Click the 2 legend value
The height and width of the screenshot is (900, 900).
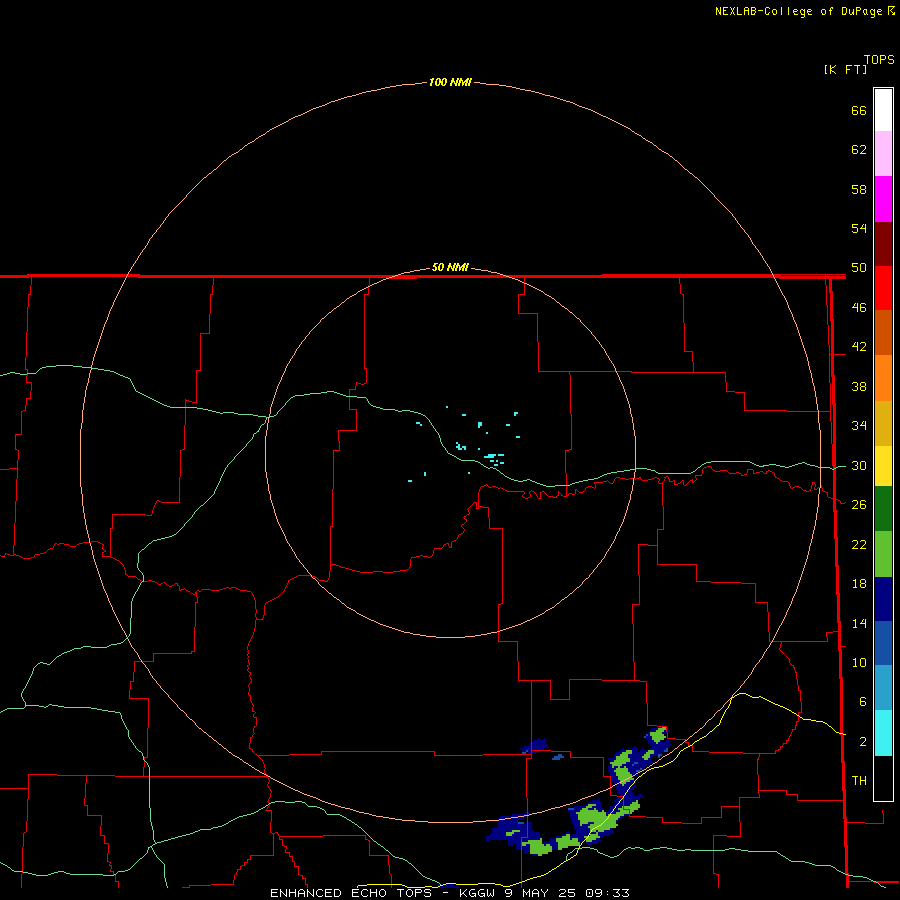click(x=863, y=742)
